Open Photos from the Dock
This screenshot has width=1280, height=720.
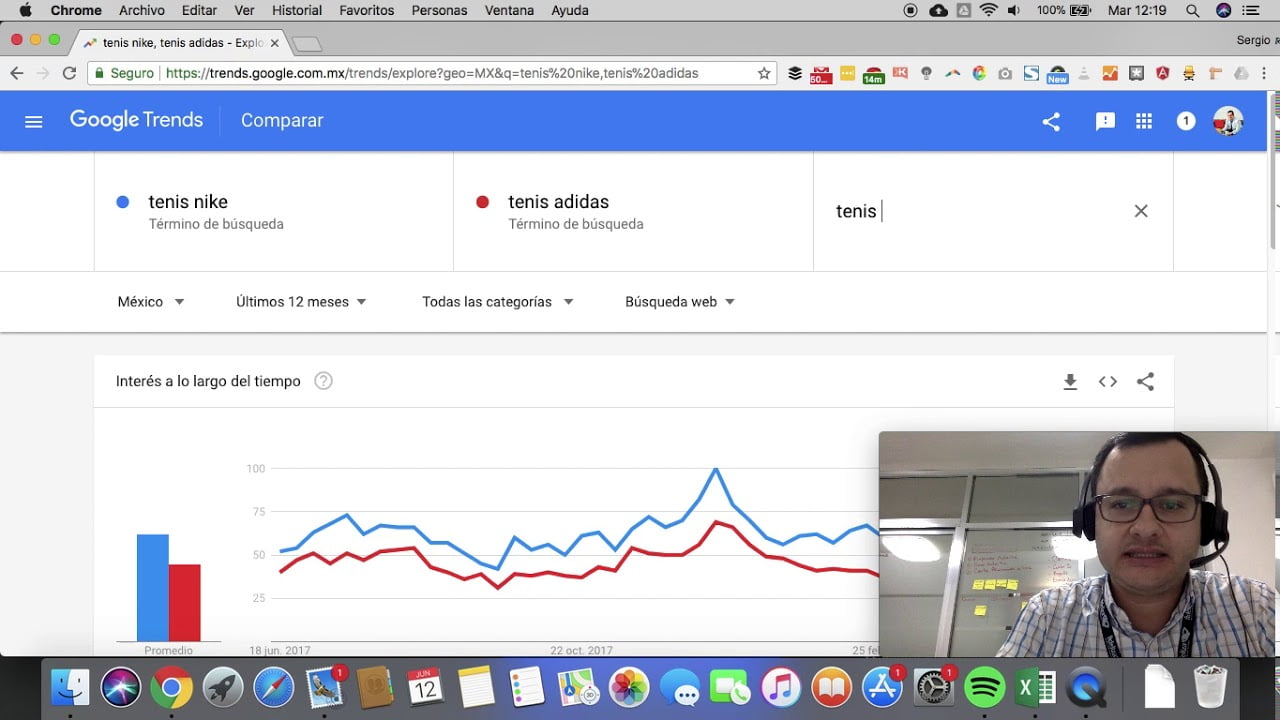[x=629, y=688]
